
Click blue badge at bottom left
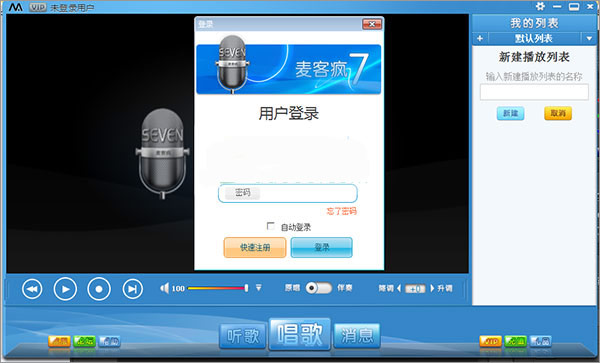(109, 341)
